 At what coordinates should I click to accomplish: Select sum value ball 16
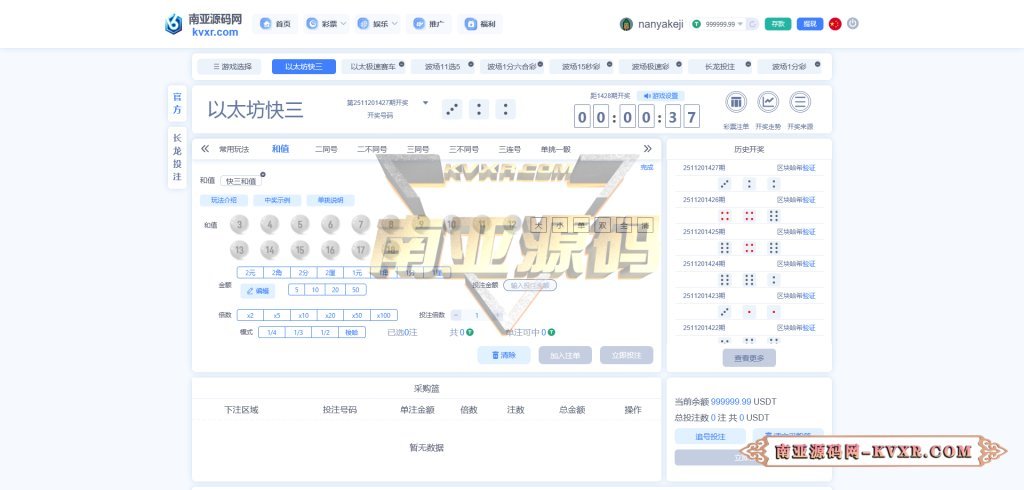[x=330, y=250]
